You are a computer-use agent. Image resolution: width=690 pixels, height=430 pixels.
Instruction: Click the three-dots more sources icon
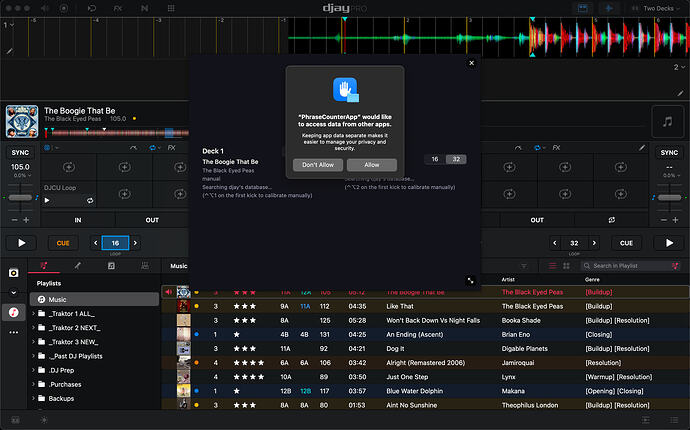[14, 332]
